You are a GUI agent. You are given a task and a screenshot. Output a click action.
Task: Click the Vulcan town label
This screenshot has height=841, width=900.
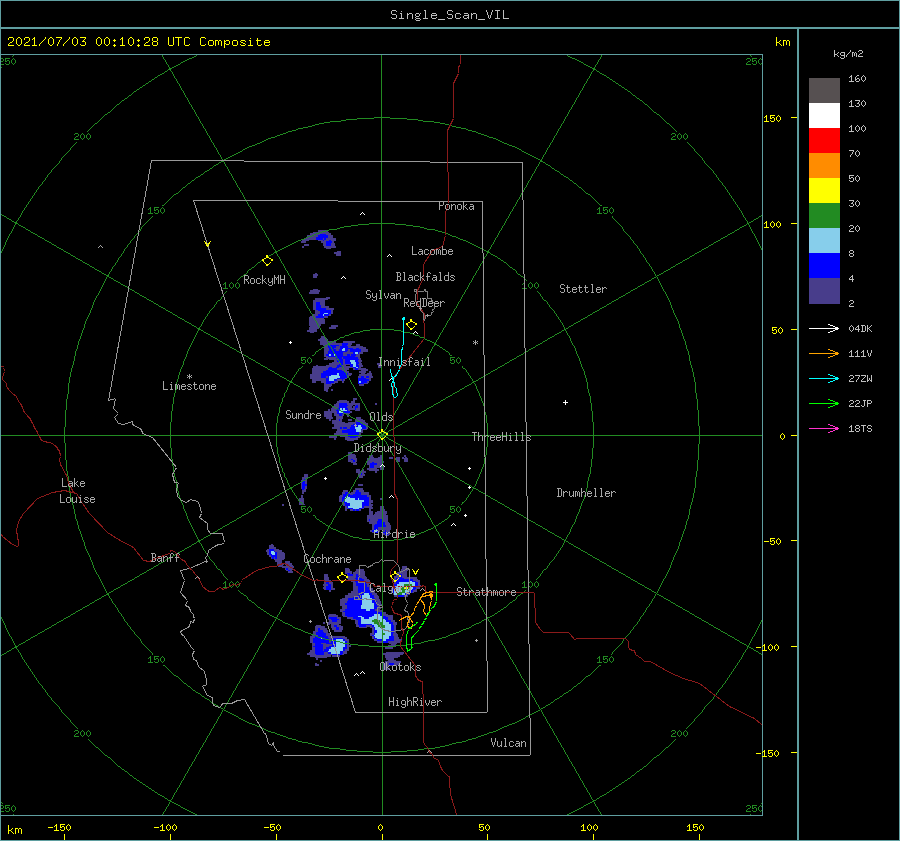(508, 743)
